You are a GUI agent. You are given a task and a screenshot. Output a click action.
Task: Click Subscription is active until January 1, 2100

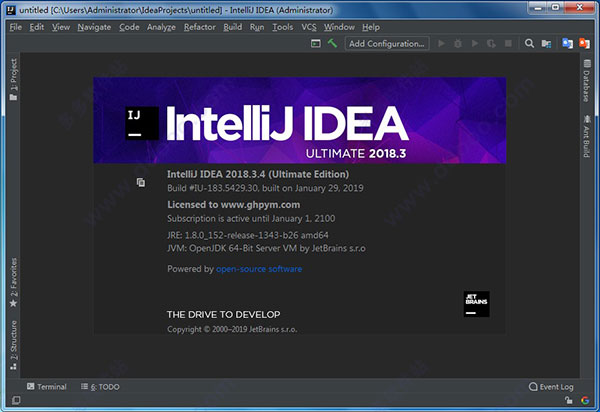[251, 218]
